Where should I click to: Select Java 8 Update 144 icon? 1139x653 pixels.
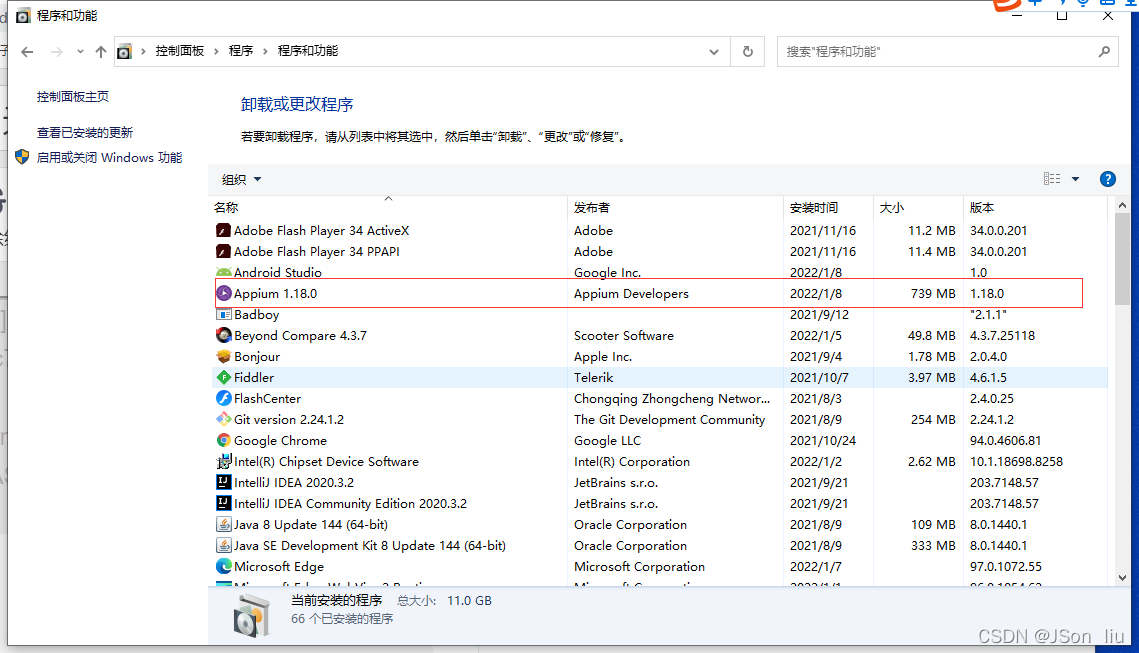point(224,524)
